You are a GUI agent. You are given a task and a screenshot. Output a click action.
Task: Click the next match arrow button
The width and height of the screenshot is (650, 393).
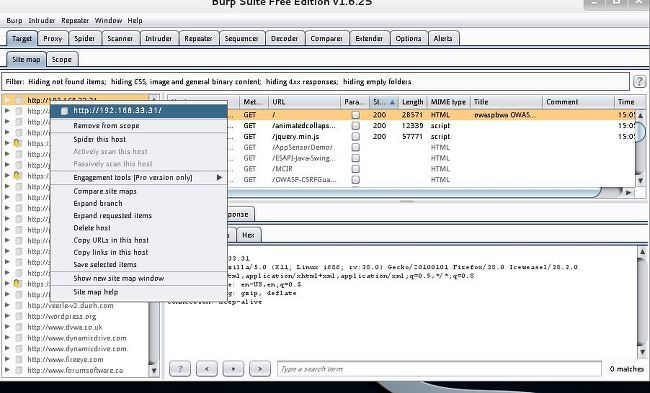260,369
